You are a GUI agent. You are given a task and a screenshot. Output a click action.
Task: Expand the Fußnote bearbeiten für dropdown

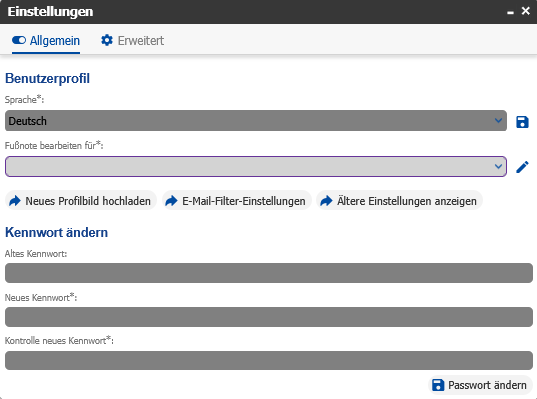[256, 166]
